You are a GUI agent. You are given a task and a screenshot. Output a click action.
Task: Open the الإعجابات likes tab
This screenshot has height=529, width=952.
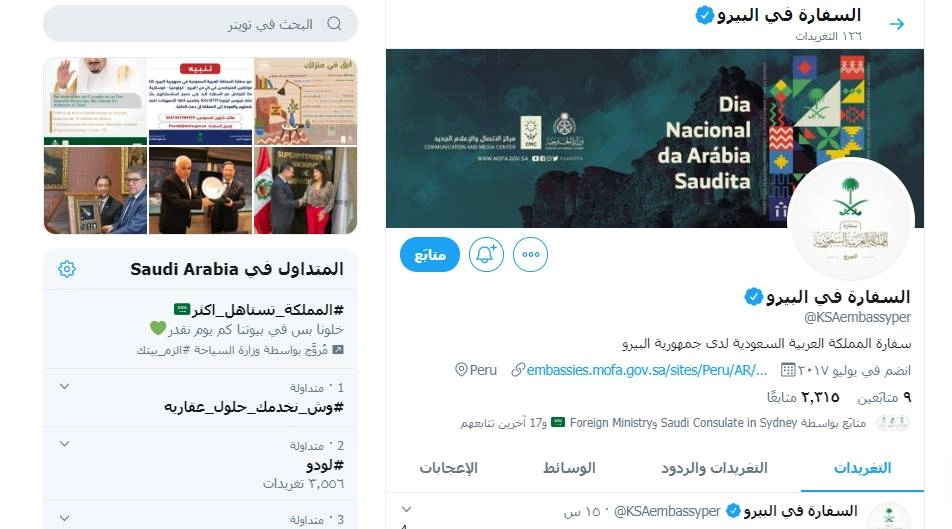pos(449,468)
